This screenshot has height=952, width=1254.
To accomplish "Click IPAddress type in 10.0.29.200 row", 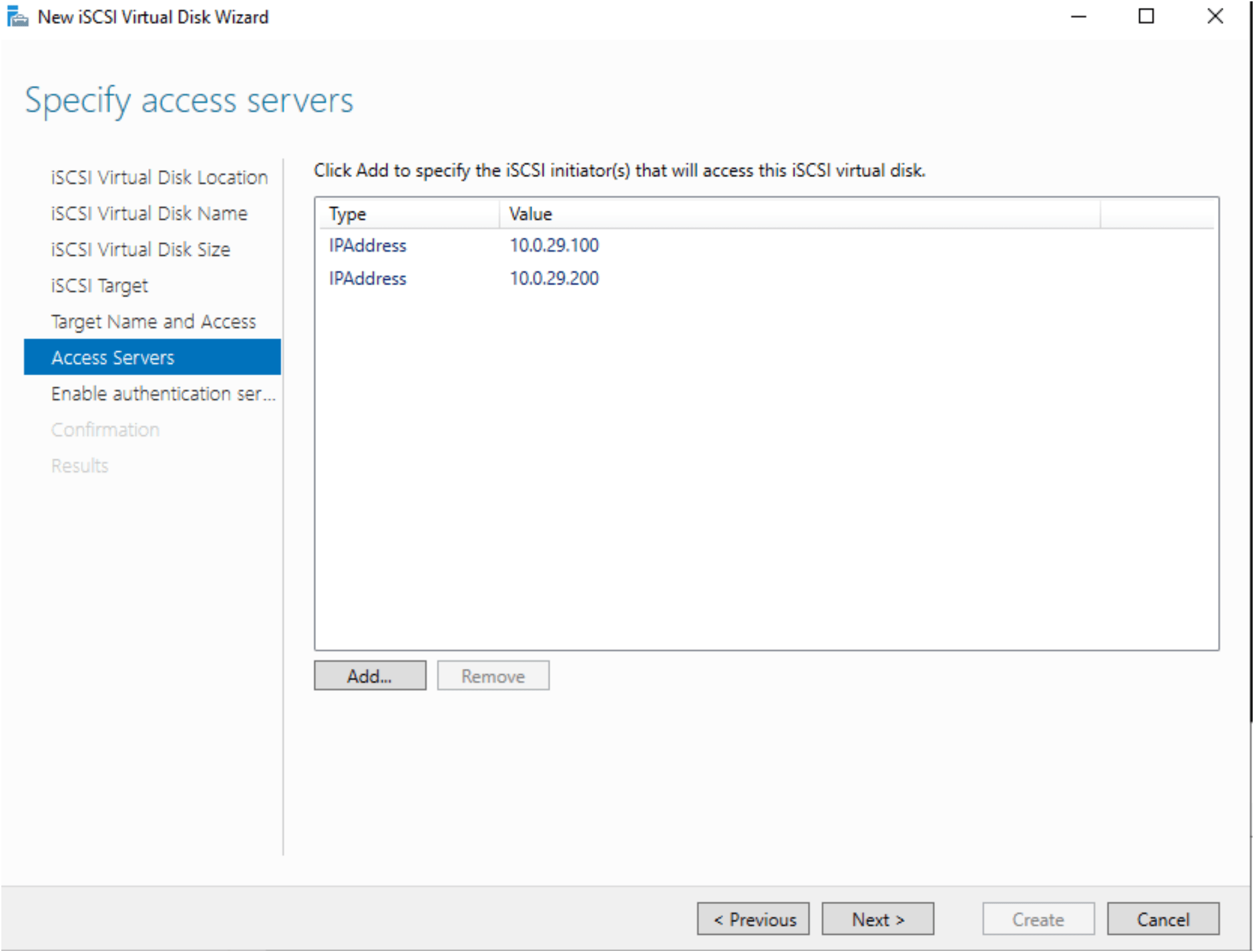I will click(x=367, y=278).
